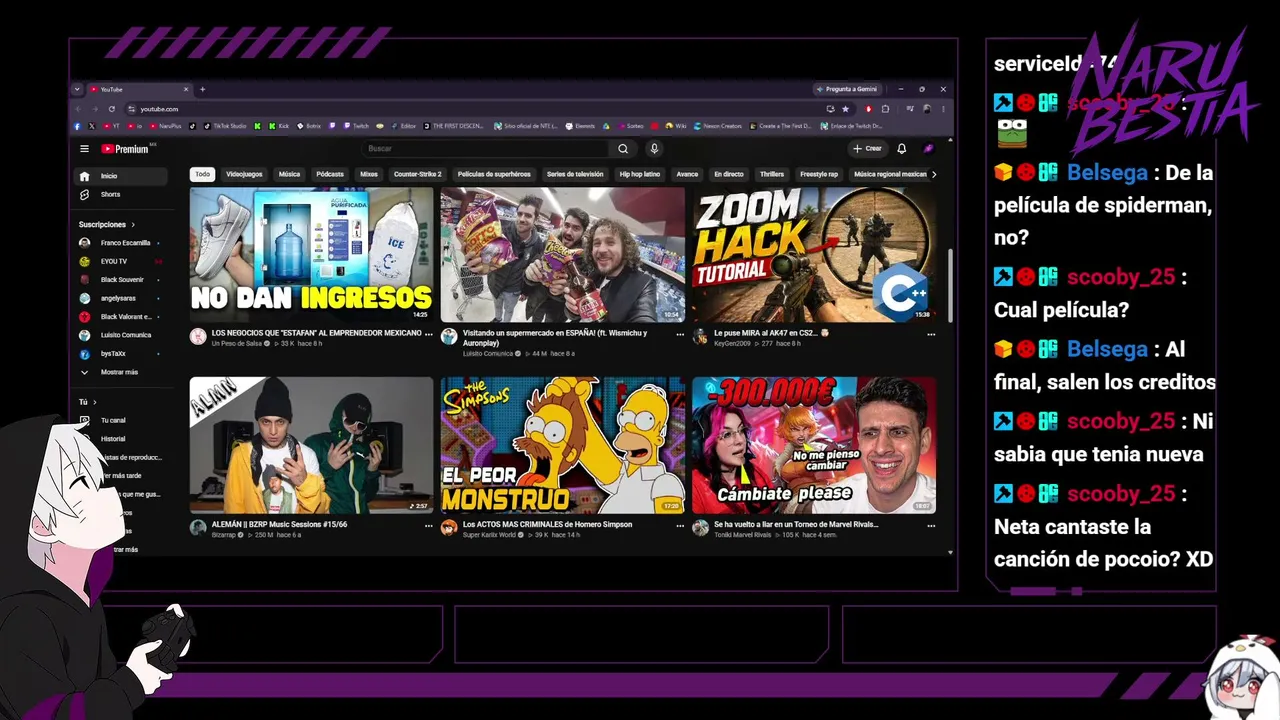The image size is (1280, 720).
Task: Select the Videojuegos filter chip
Action: click(x=244, y=174)
